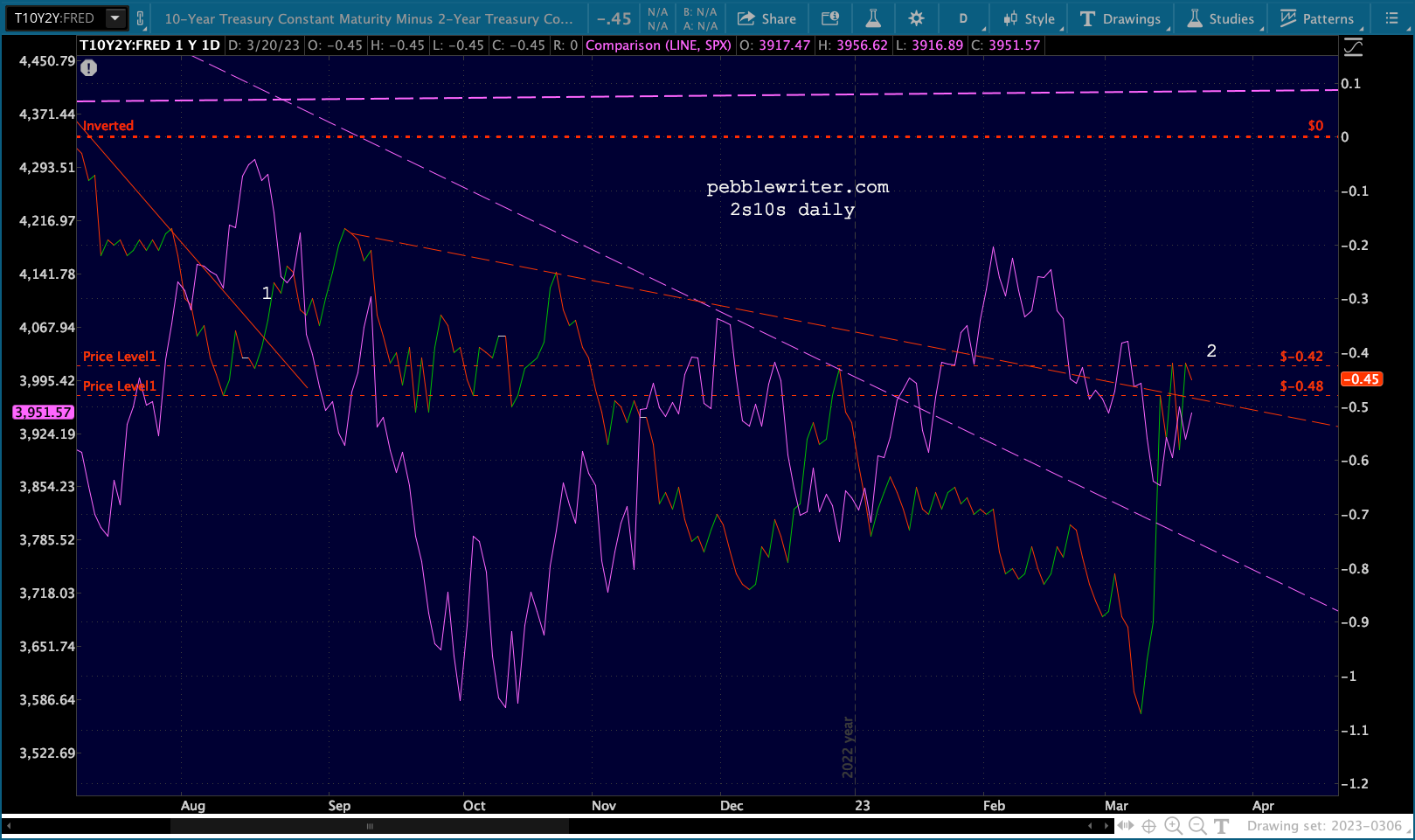Open chart settings gear icon

[x=916, y=18]
